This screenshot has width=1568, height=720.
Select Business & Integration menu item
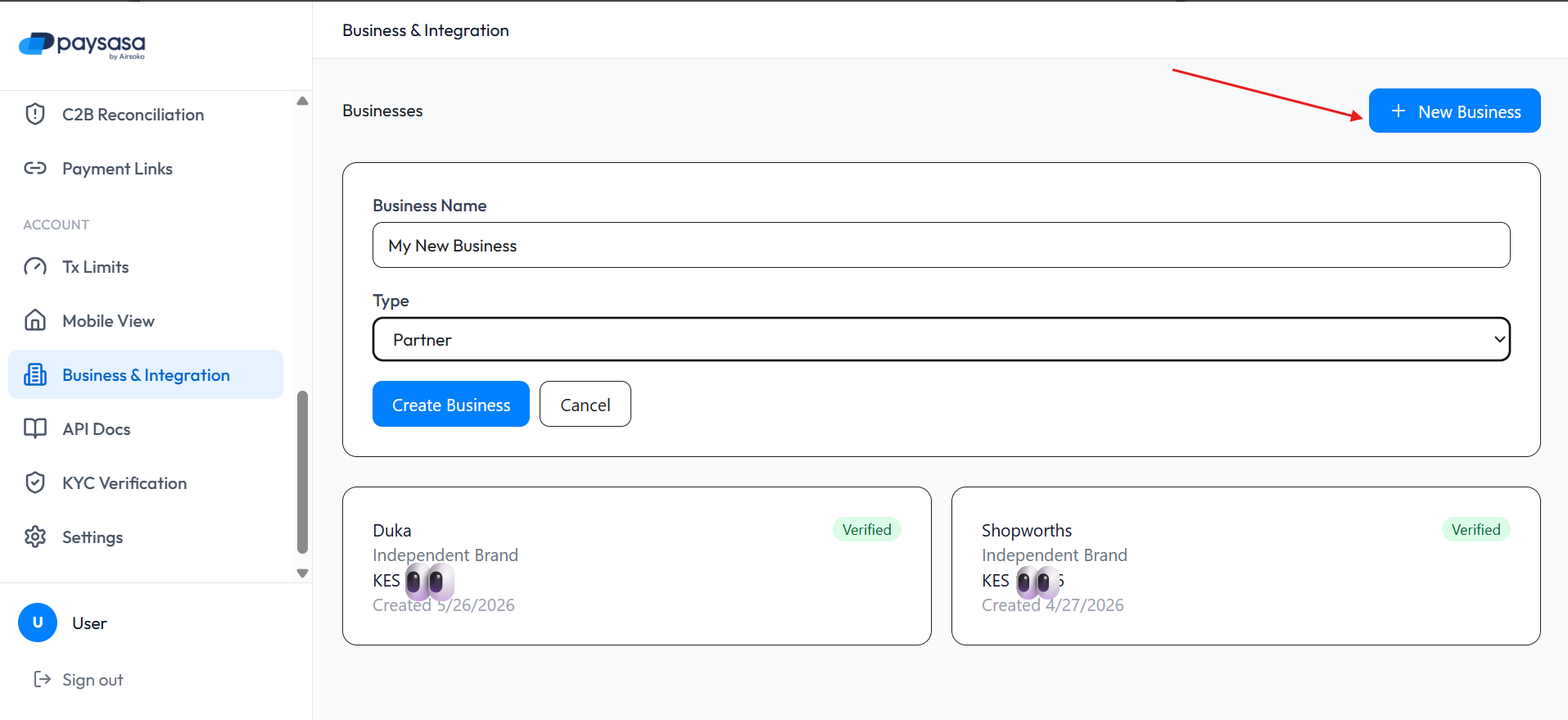pyautogui.click(x=146, y=374)
